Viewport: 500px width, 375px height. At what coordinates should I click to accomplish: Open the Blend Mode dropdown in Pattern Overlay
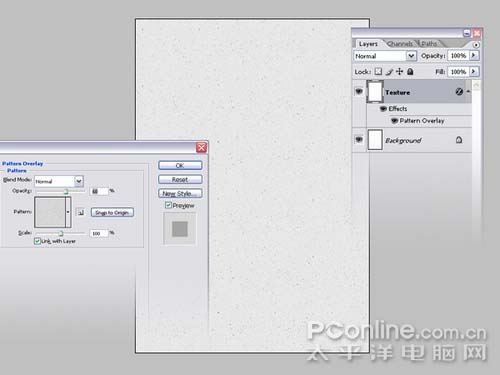click(59, 181)
